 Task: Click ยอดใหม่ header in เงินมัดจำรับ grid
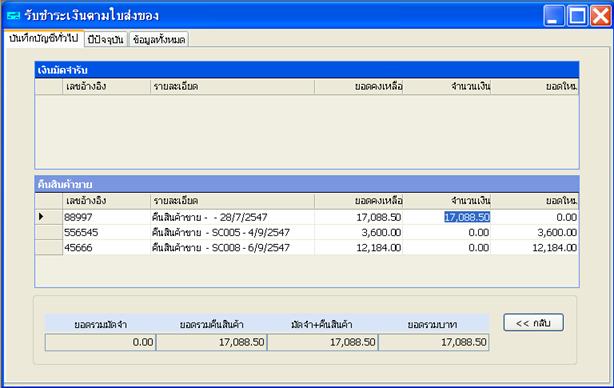[535, 87]
